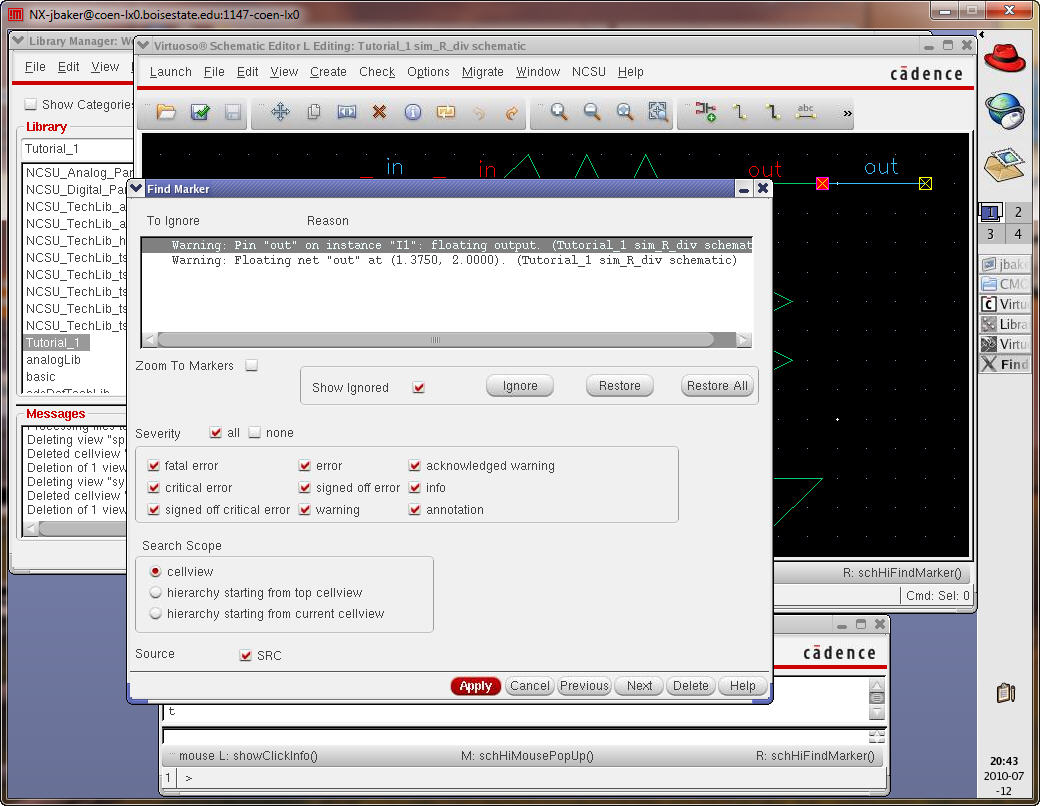Open the Properties info icon
The width and height of the screenshot is (1040, 806).
point(412,112)
